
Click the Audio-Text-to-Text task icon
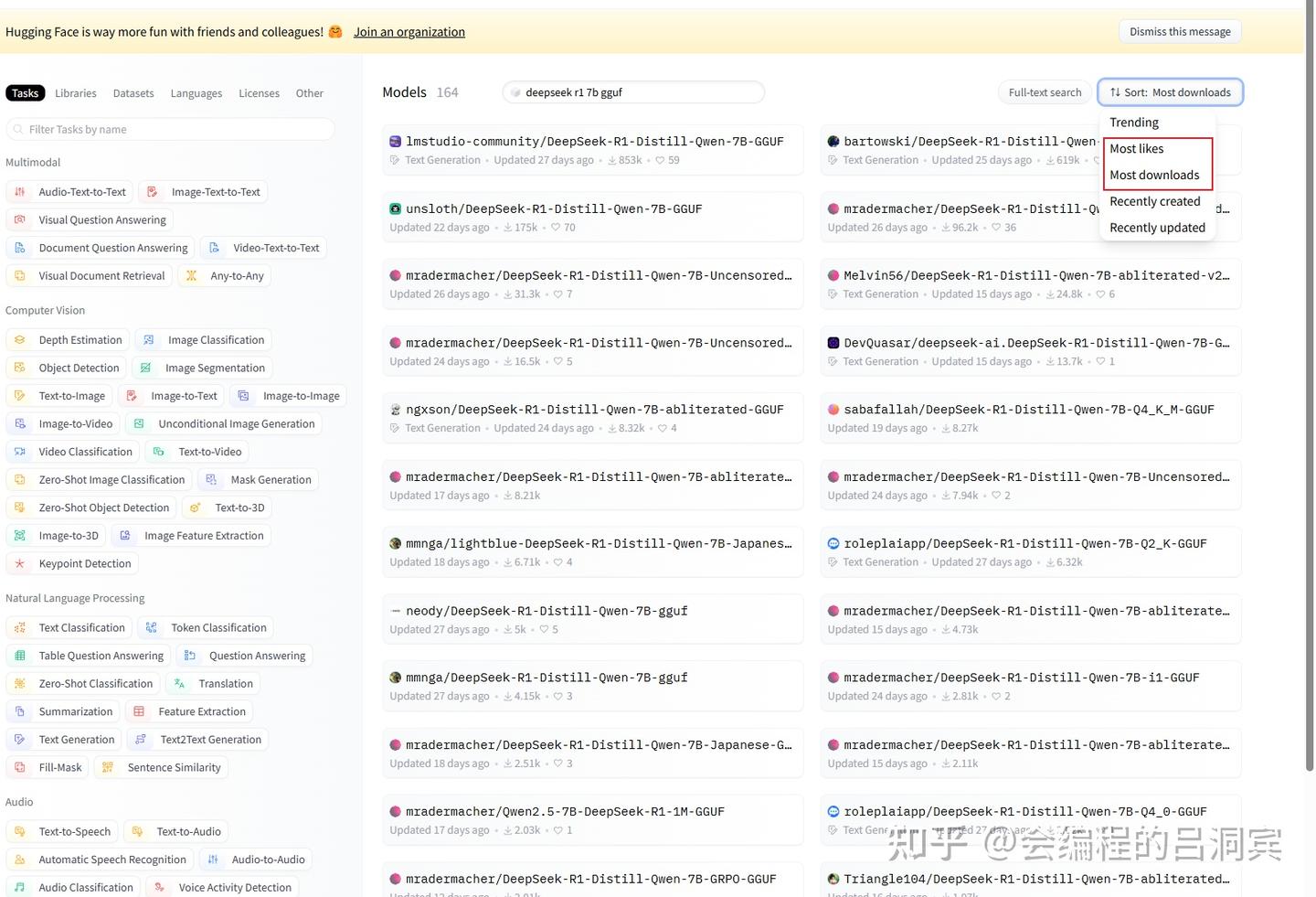click(x=20, y=192)
